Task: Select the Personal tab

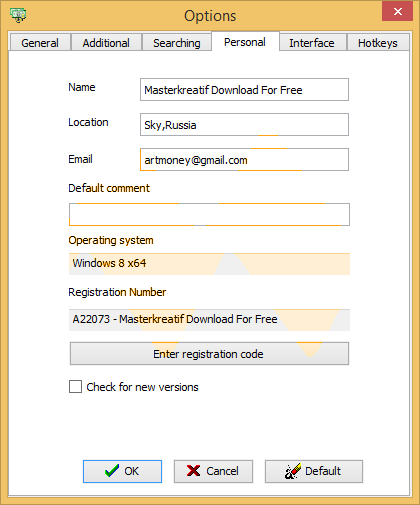Action: tap(245, 42)
